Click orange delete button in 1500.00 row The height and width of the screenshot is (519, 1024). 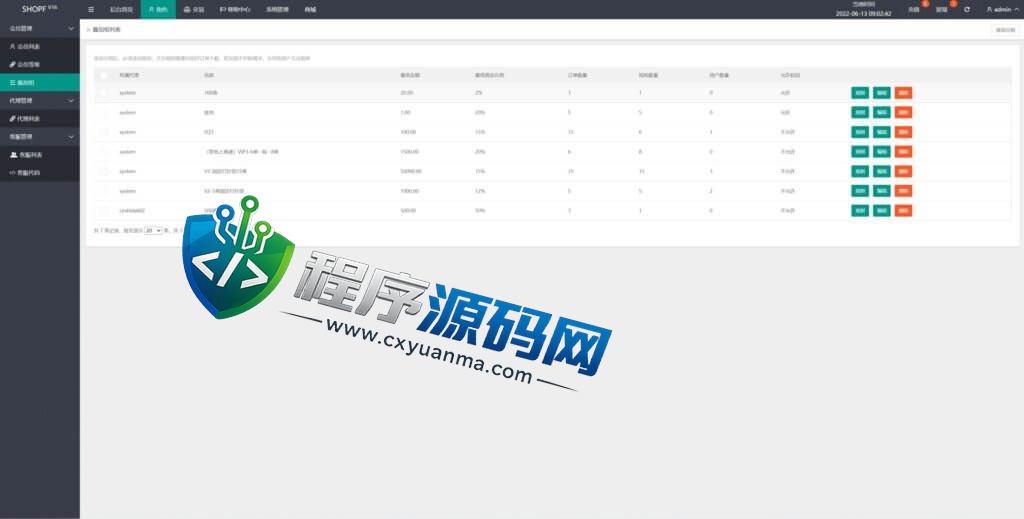[x=903, y=151]
